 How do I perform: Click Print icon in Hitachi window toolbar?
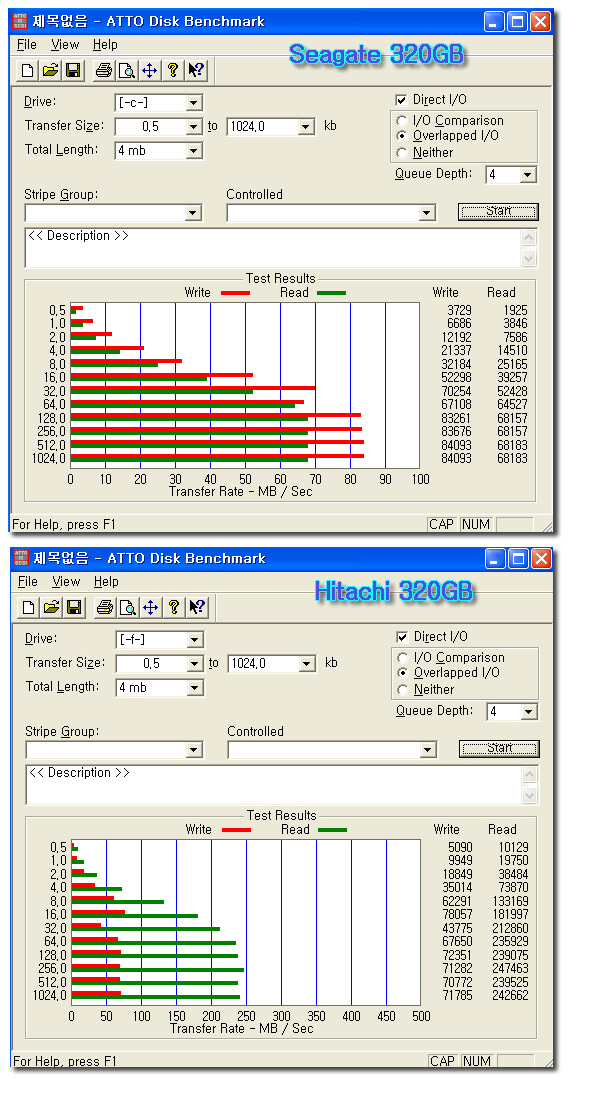pyautogui.click(x=105, y=608)
